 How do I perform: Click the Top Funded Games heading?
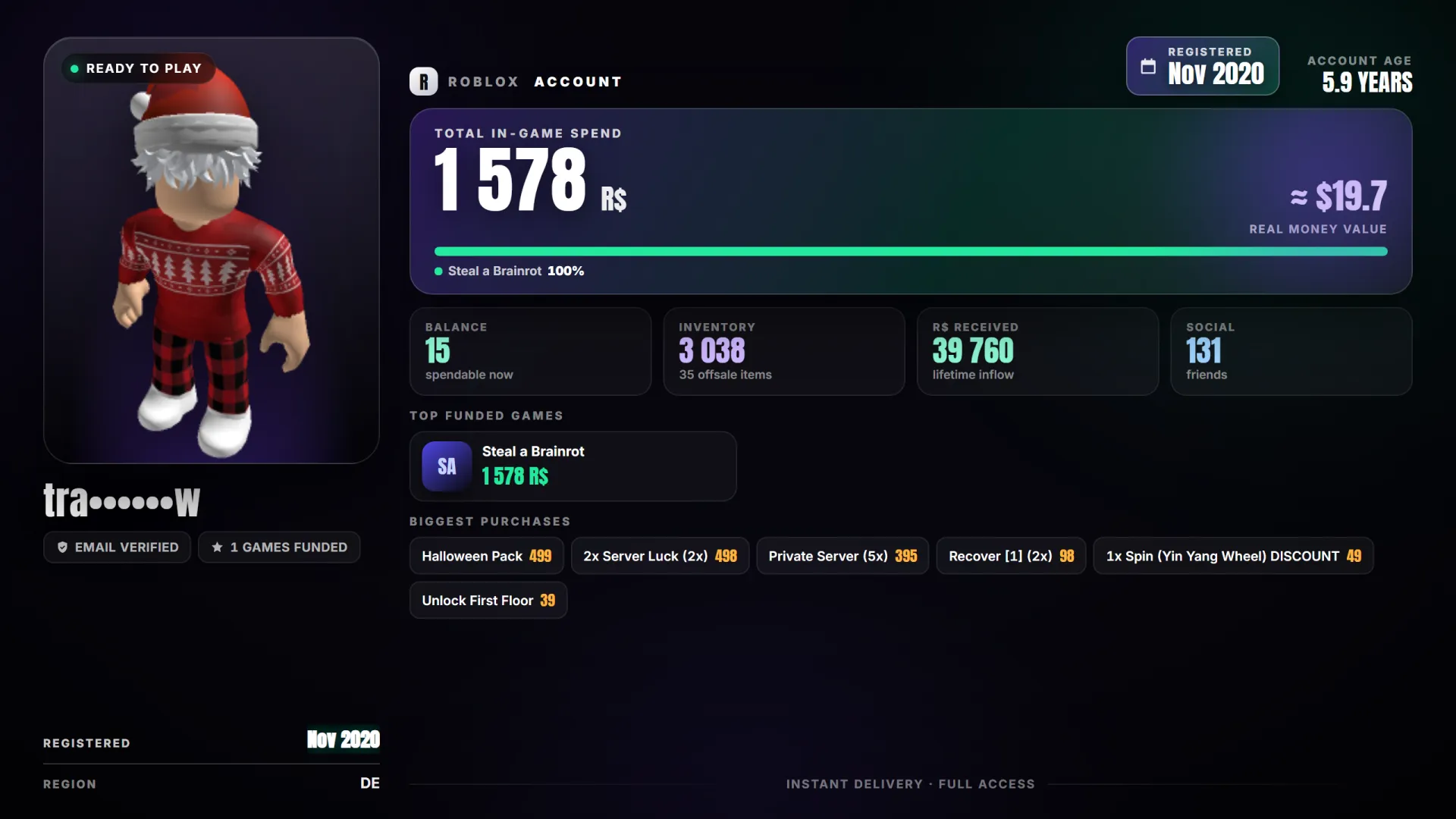click(486, 416)
